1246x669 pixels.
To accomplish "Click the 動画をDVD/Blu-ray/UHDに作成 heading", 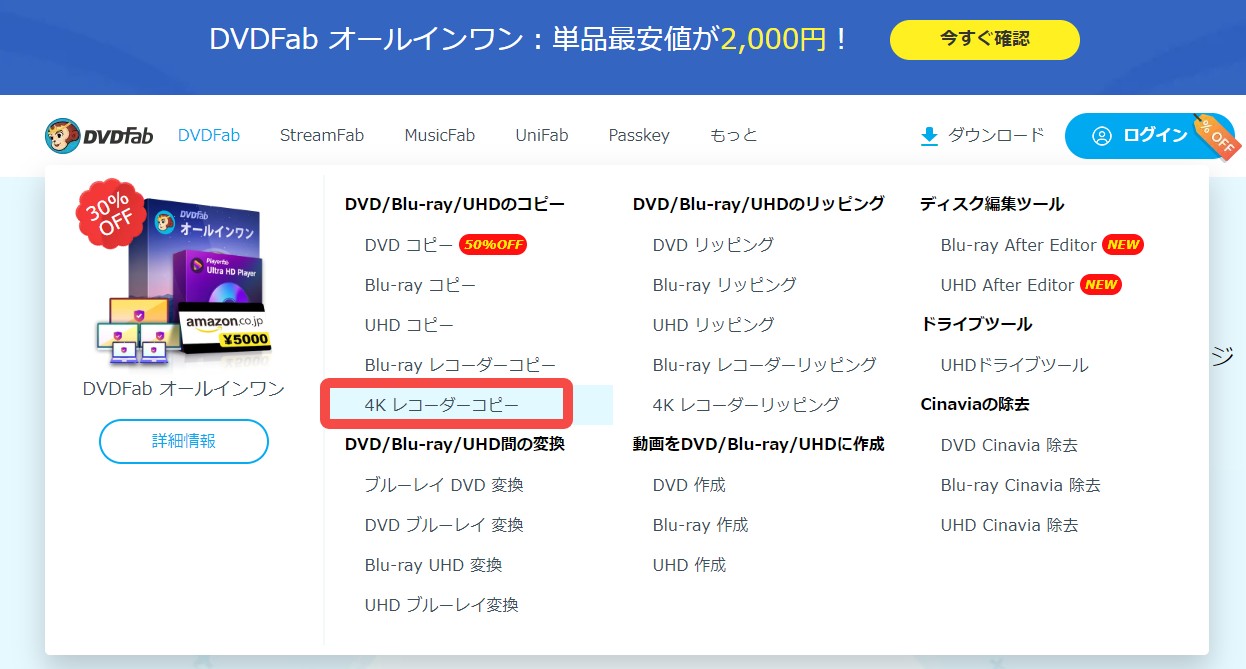I will 759,444.
